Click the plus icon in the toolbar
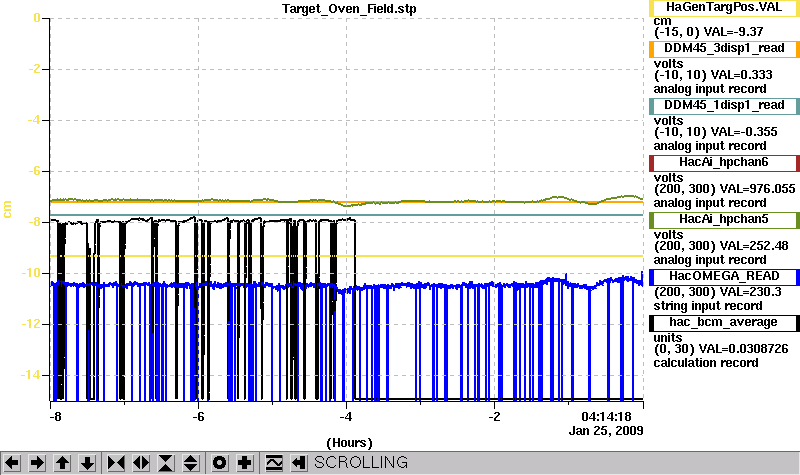 coord(245,463)
